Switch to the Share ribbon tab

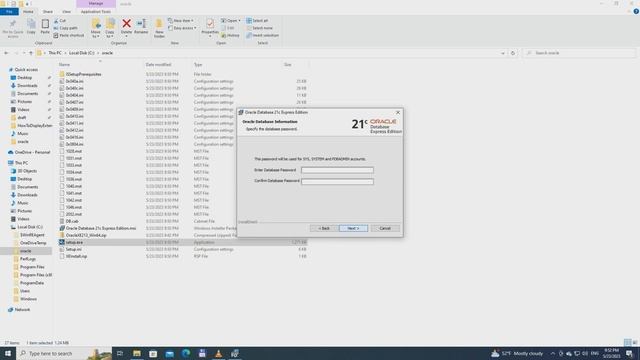[47, 11]
